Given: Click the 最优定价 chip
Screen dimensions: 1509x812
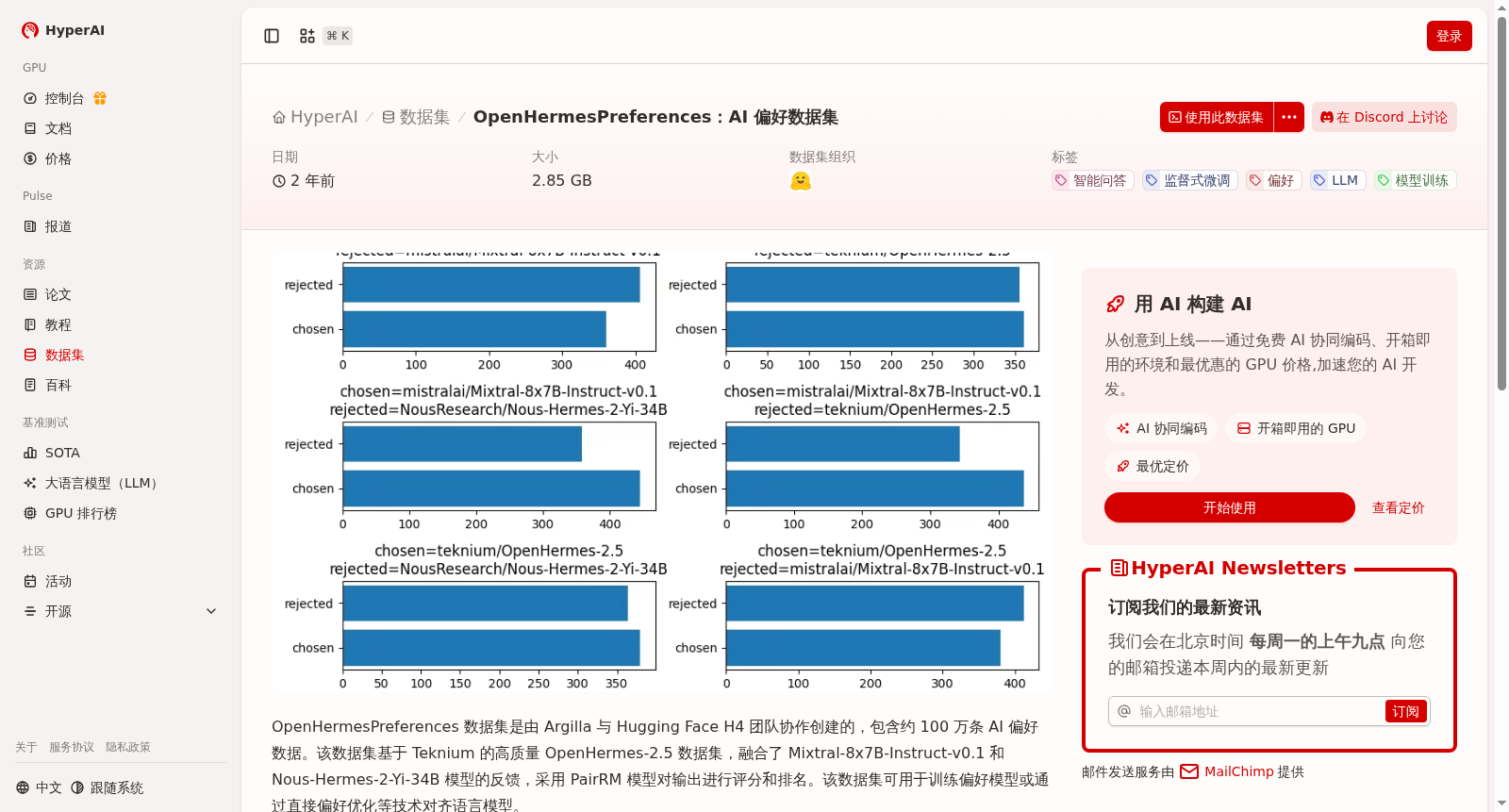Looking at the screenshot, I should tap(1152, 466).
